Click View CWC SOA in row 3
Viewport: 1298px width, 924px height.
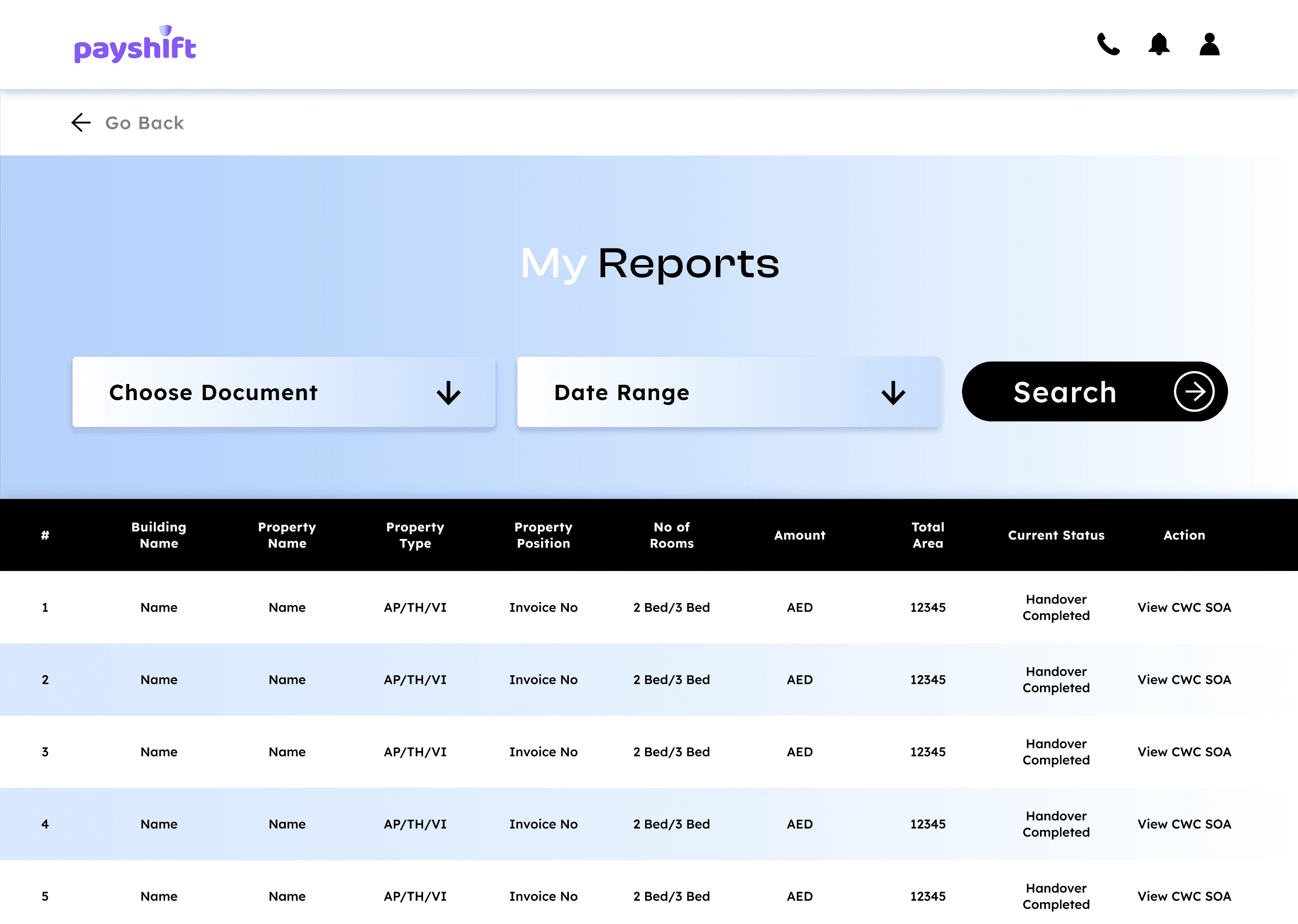pyautogui.click(x=1184, y=751)
